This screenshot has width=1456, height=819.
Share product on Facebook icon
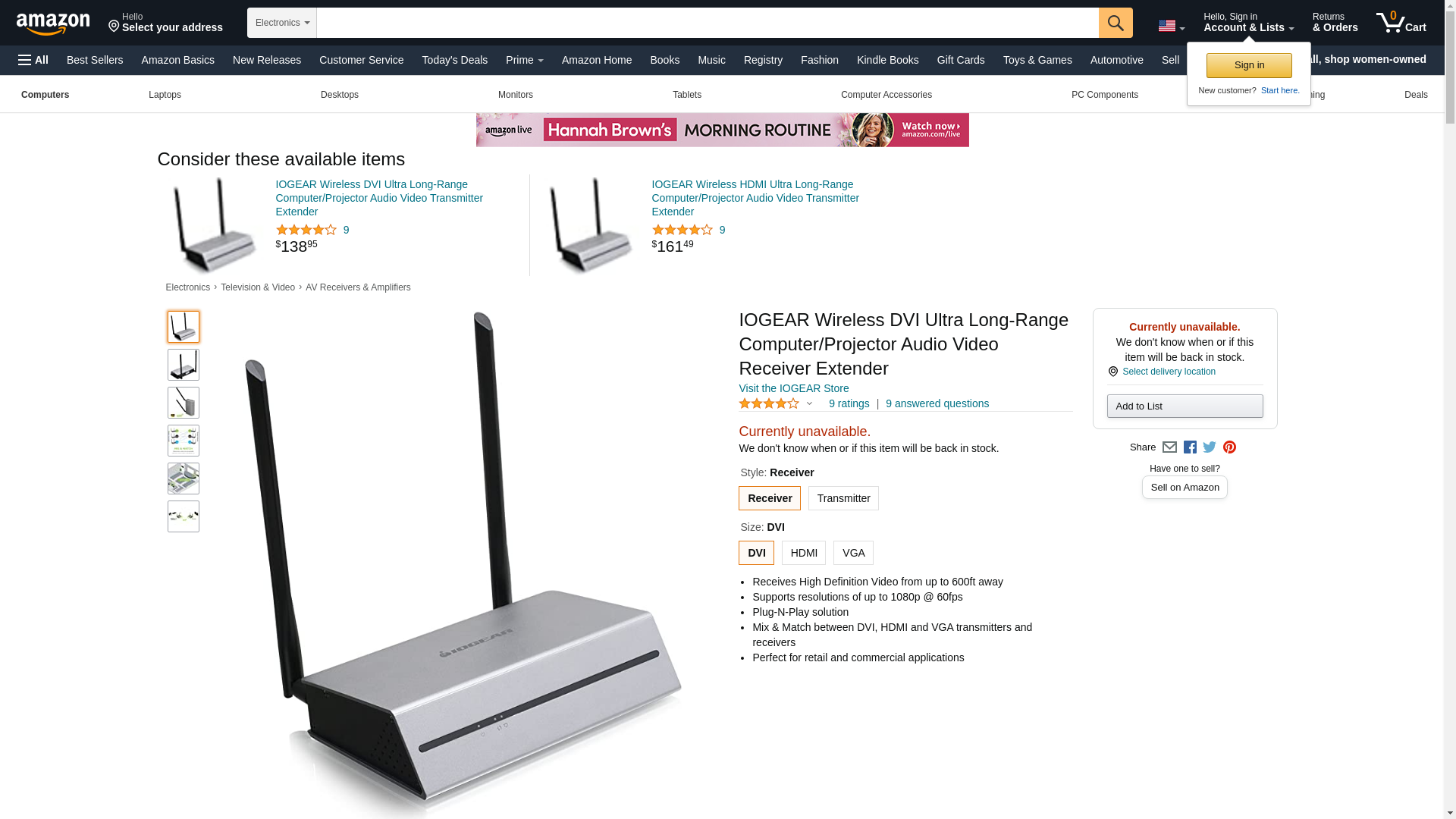click(1190, 447)
